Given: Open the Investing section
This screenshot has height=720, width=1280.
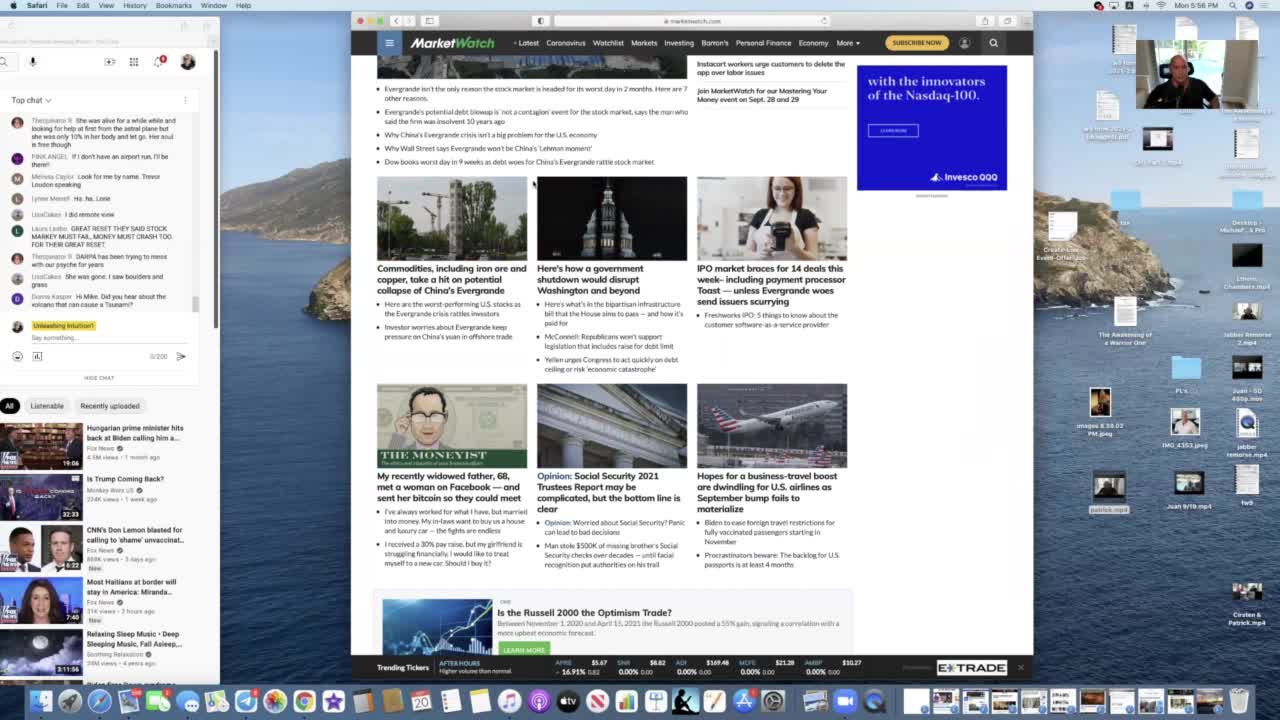Looking at the screenshot, I should coord(679,43).
